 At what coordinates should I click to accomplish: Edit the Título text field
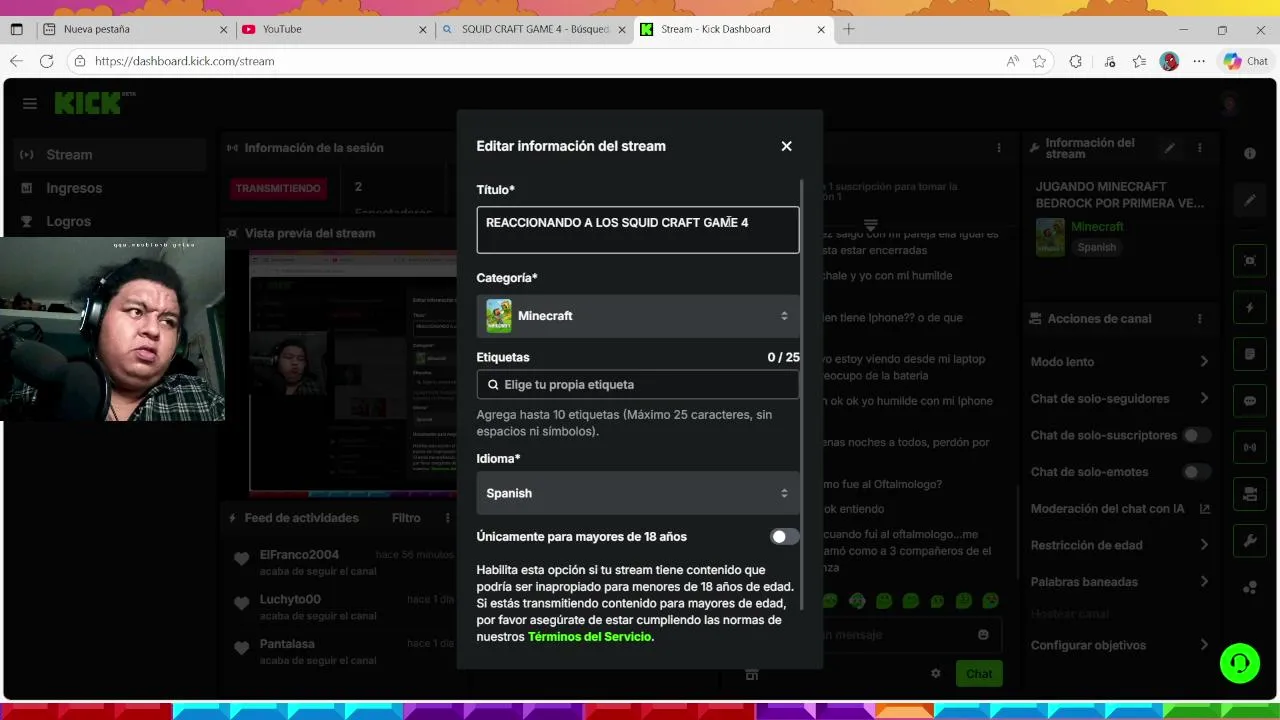638,230
